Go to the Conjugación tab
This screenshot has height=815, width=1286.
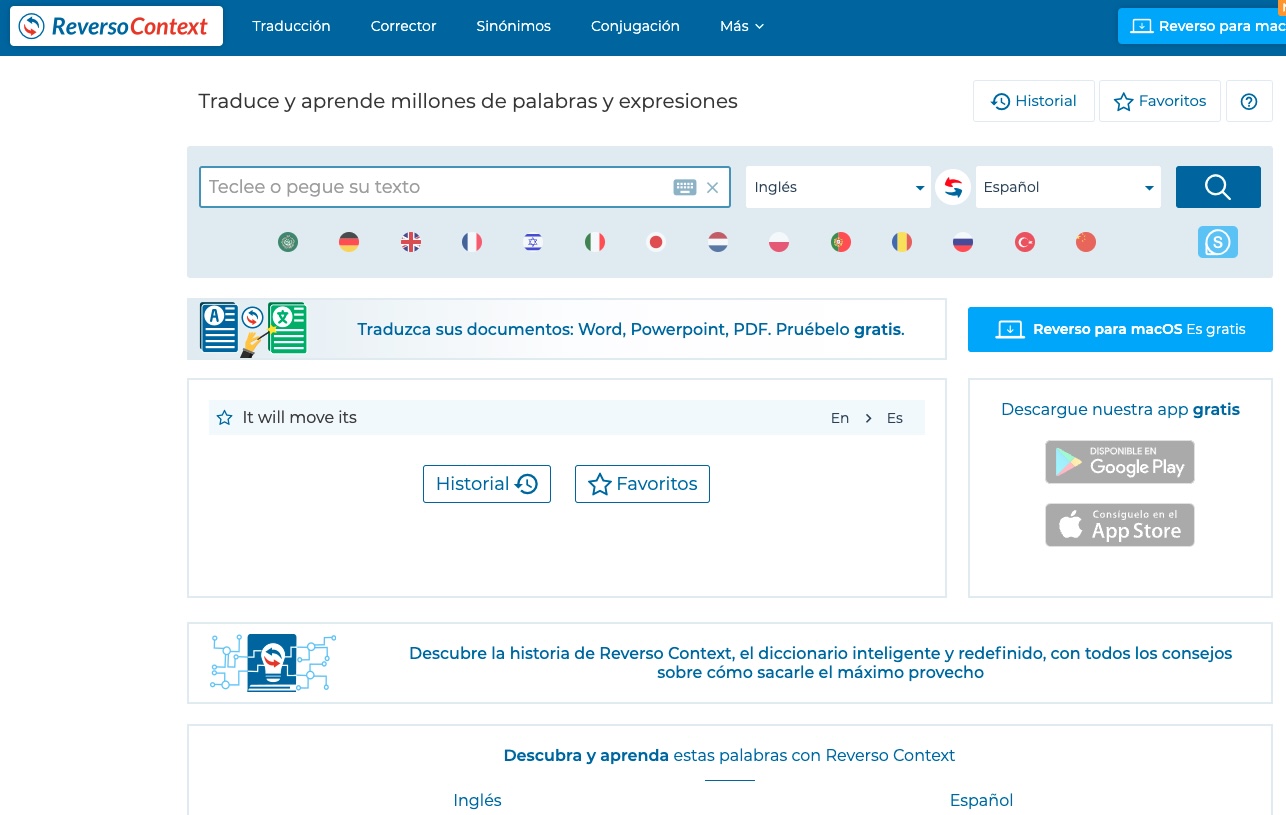[x=635, y=26]
